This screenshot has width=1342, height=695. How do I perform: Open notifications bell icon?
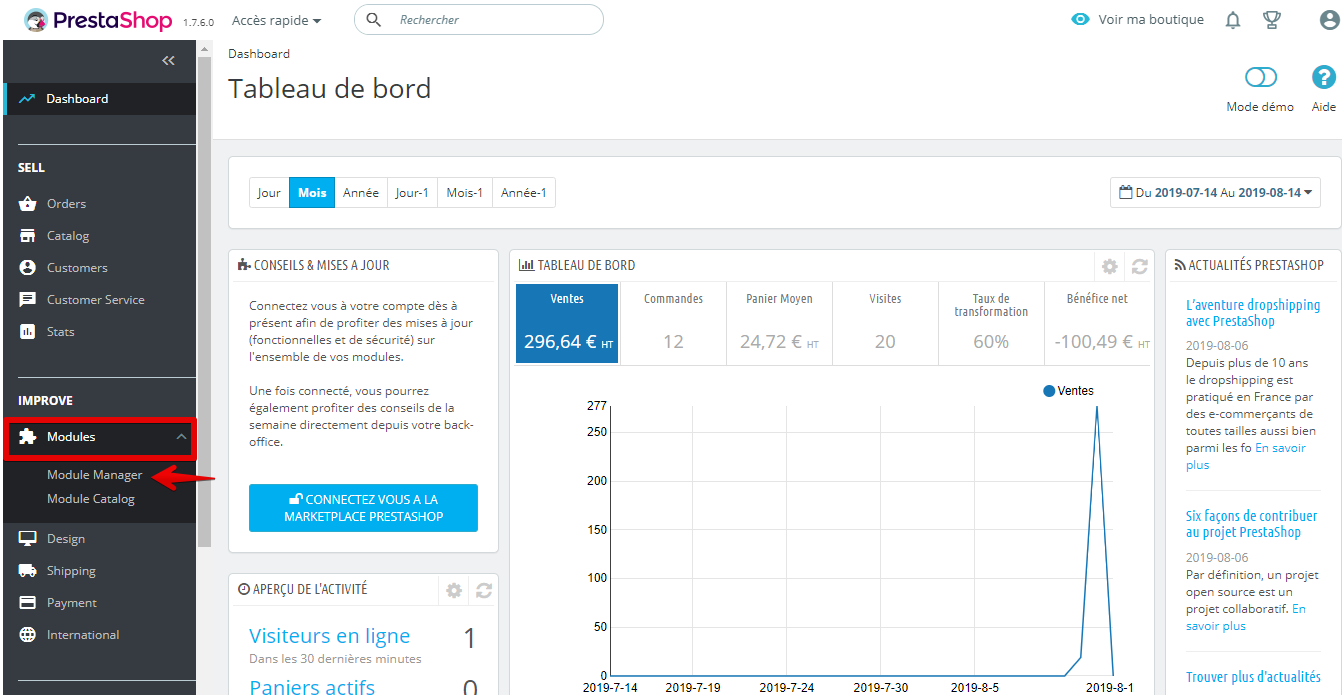1233,20
